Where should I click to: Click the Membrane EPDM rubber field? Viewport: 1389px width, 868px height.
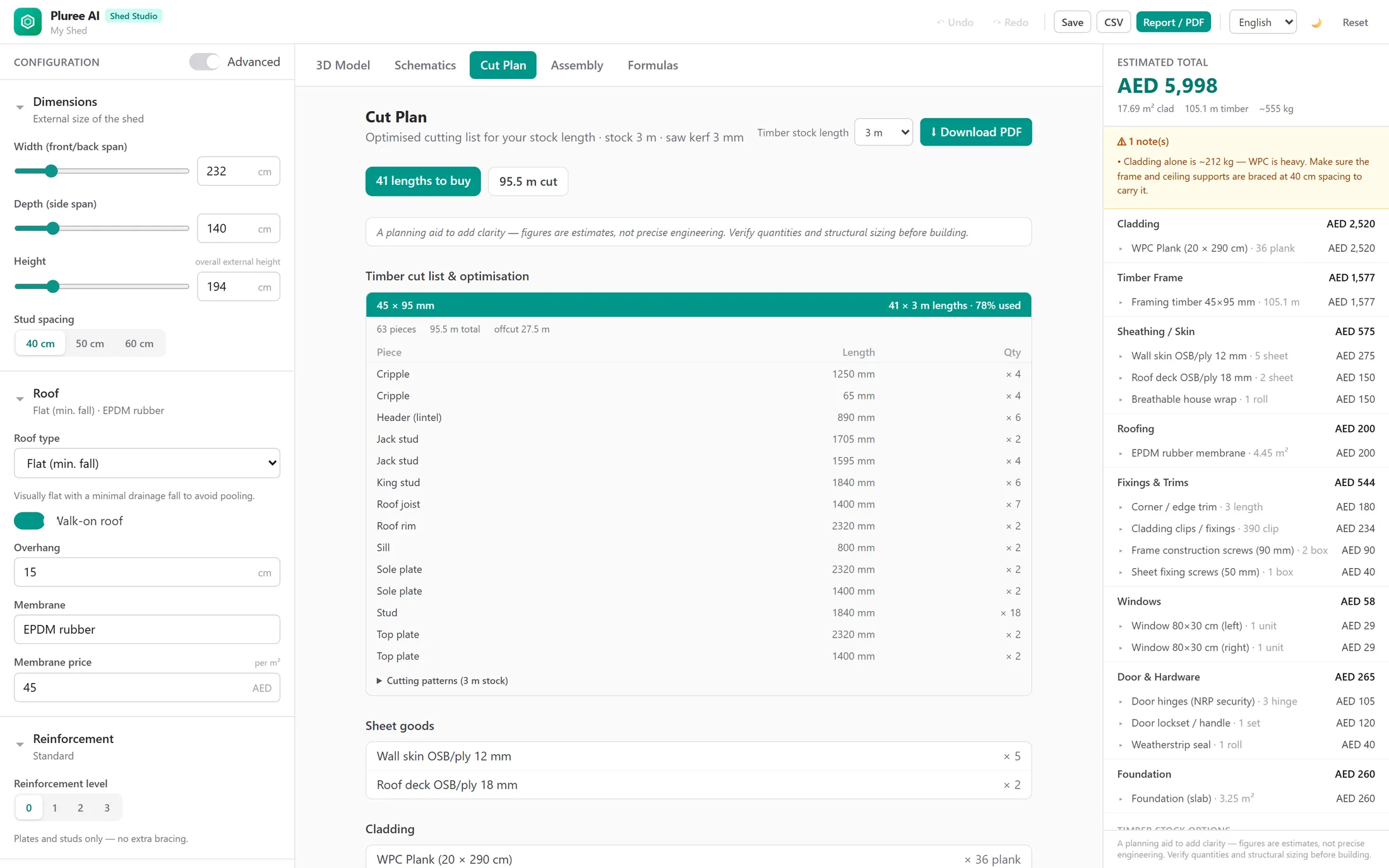click(147, 629)
